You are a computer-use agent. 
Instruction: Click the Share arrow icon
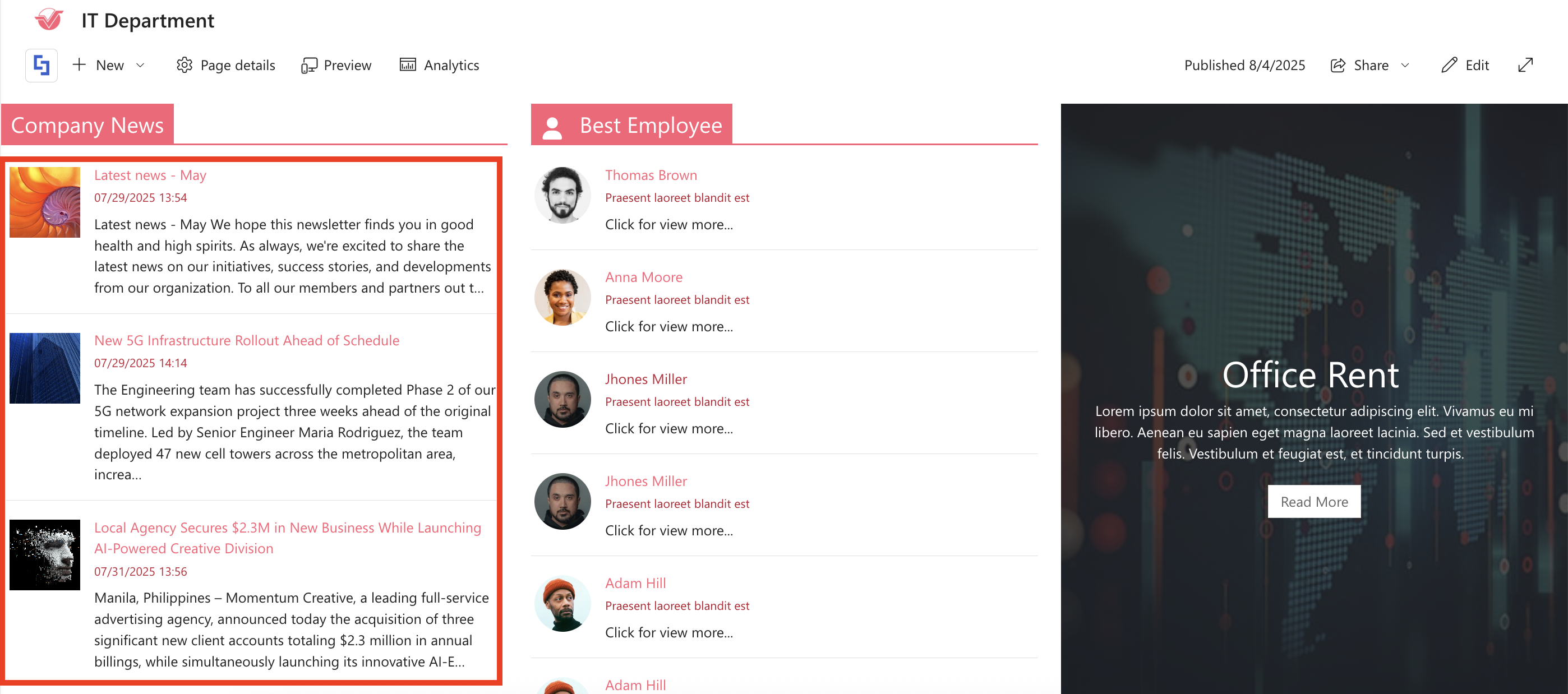pos(1338,65)
